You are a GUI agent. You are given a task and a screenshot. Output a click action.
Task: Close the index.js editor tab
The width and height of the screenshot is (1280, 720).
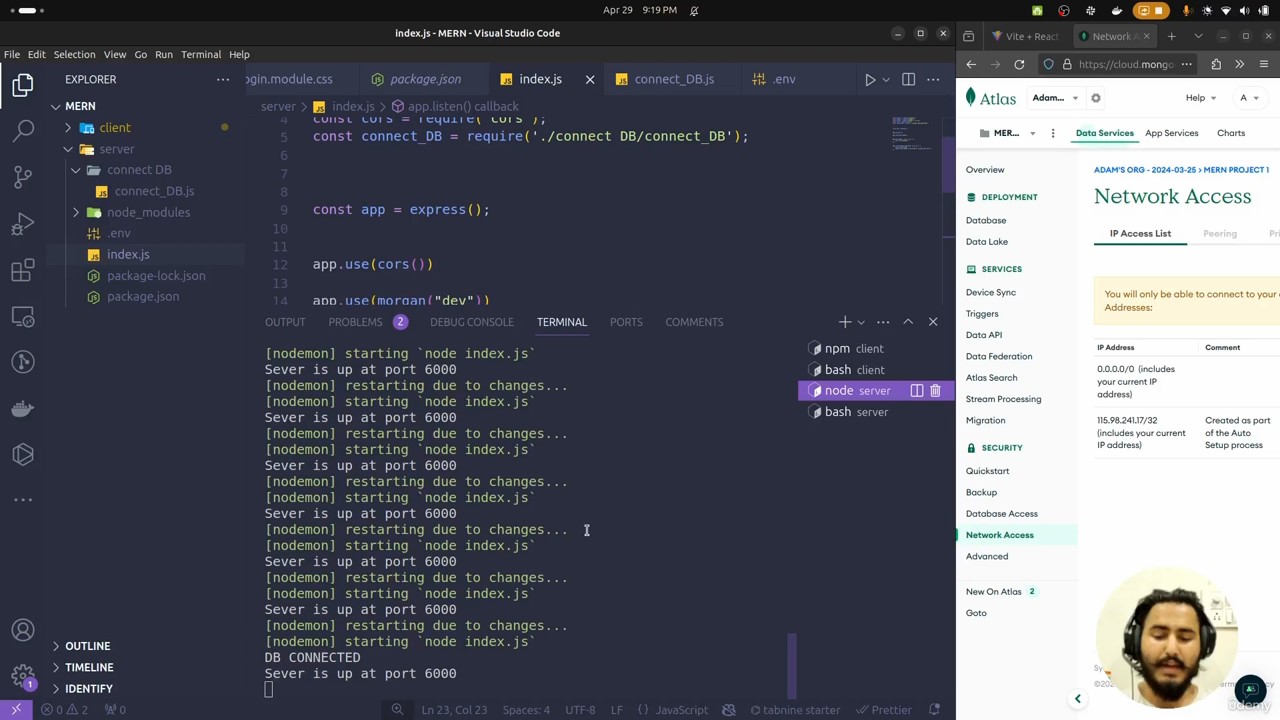[589, 79]
